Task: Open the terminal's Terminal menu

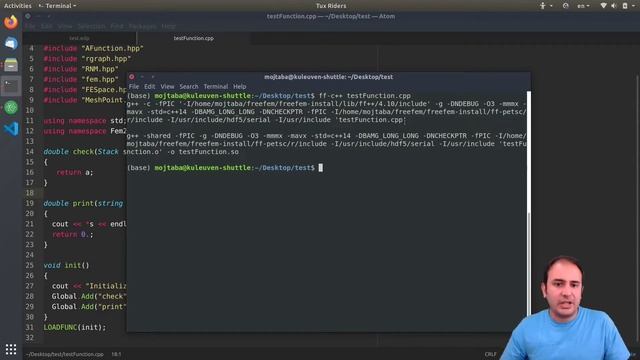Action: pyautogui.click(x=216, y=87)
